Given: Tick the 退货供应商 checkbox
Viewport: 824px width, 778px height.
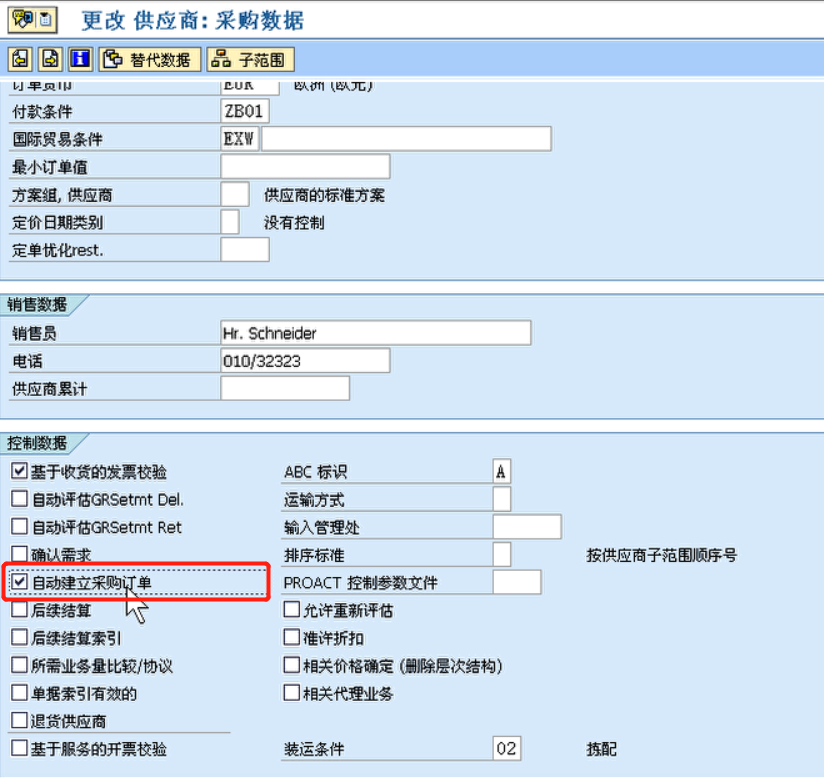Looking at the screenshot, I should (17, 721).
